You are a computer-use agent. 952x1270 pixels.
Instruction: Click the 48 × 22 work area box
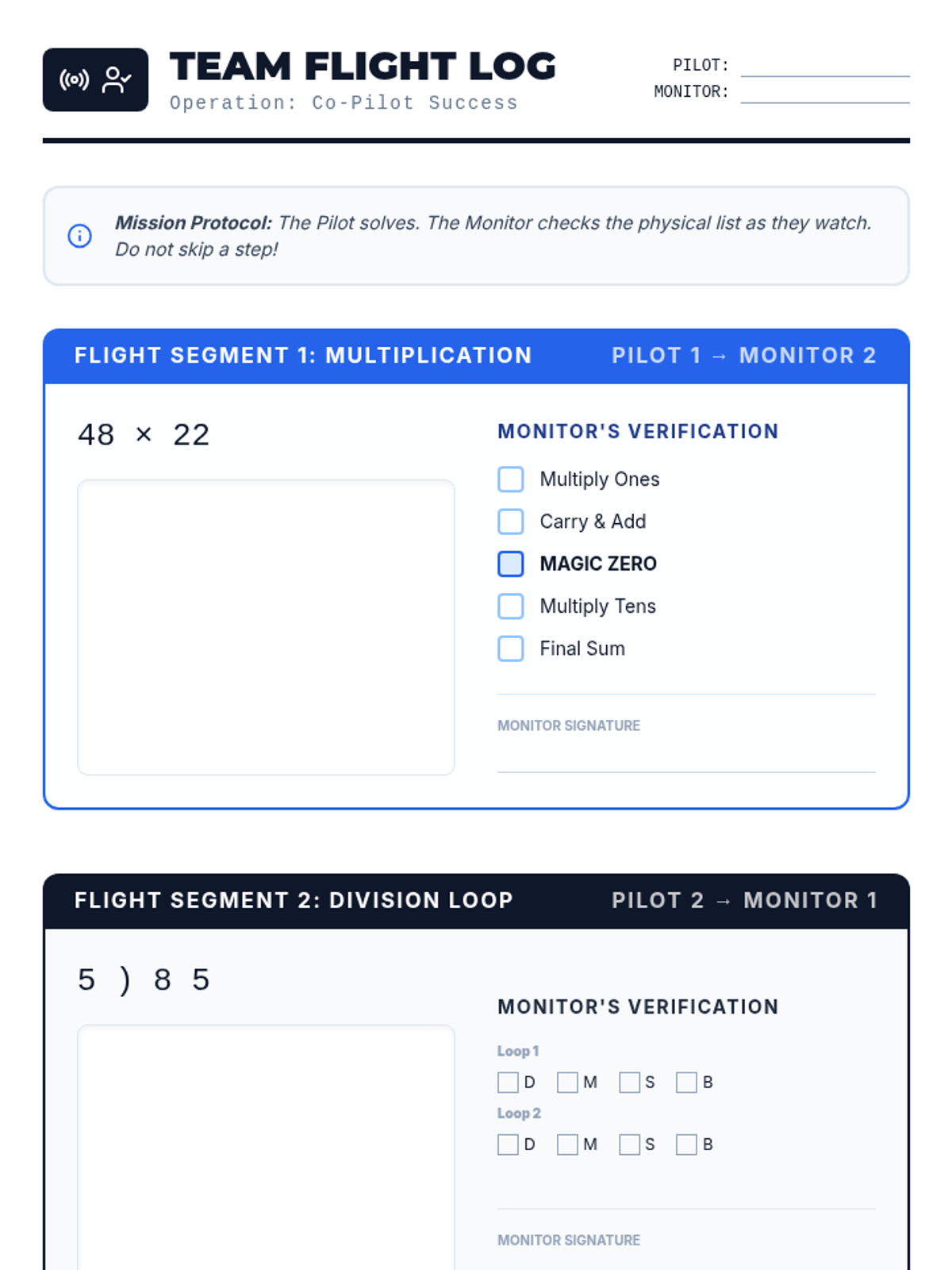click(x=266, y=627)
